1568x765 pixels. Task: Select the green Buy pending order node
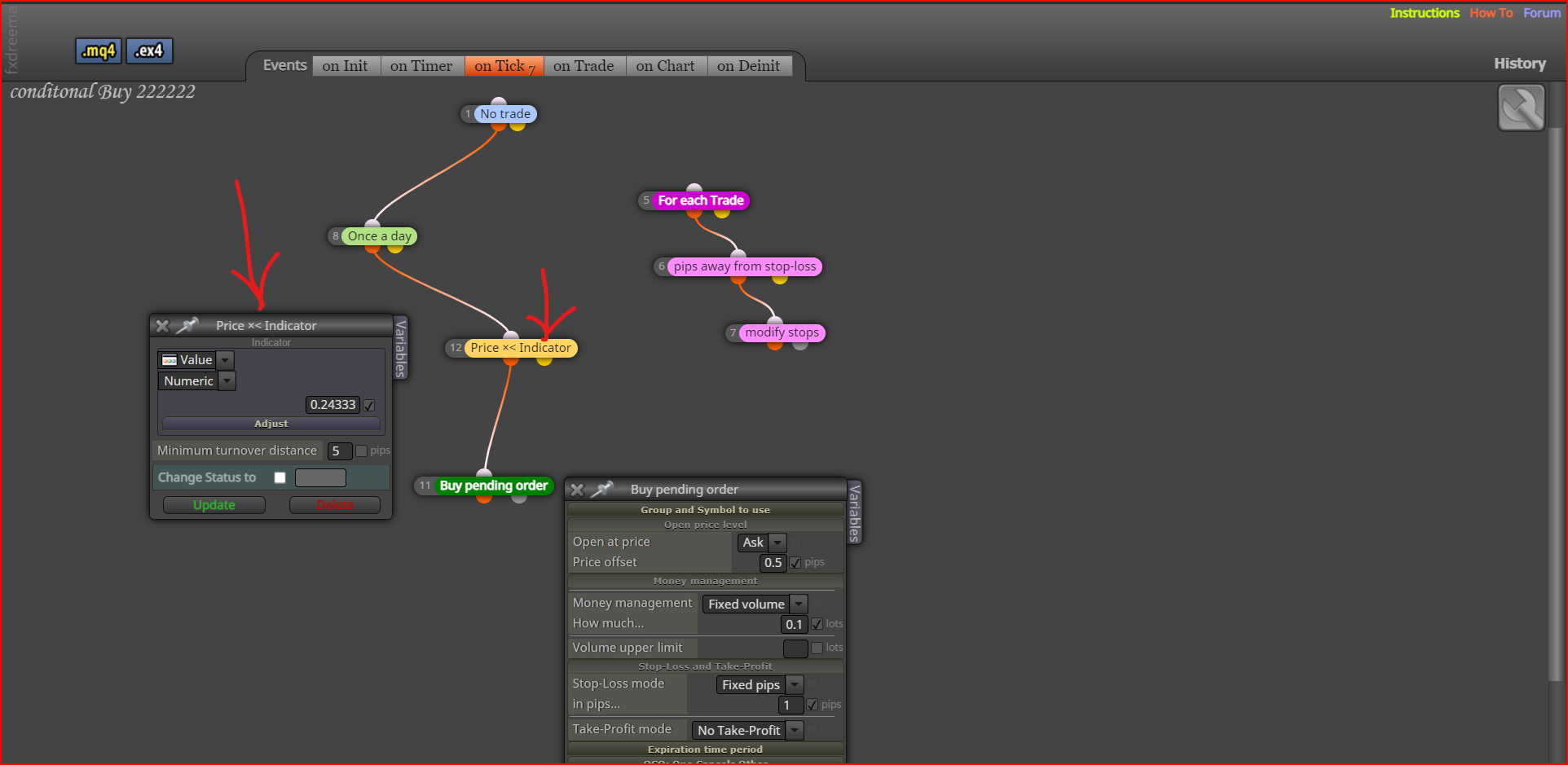tap(494, 486)
